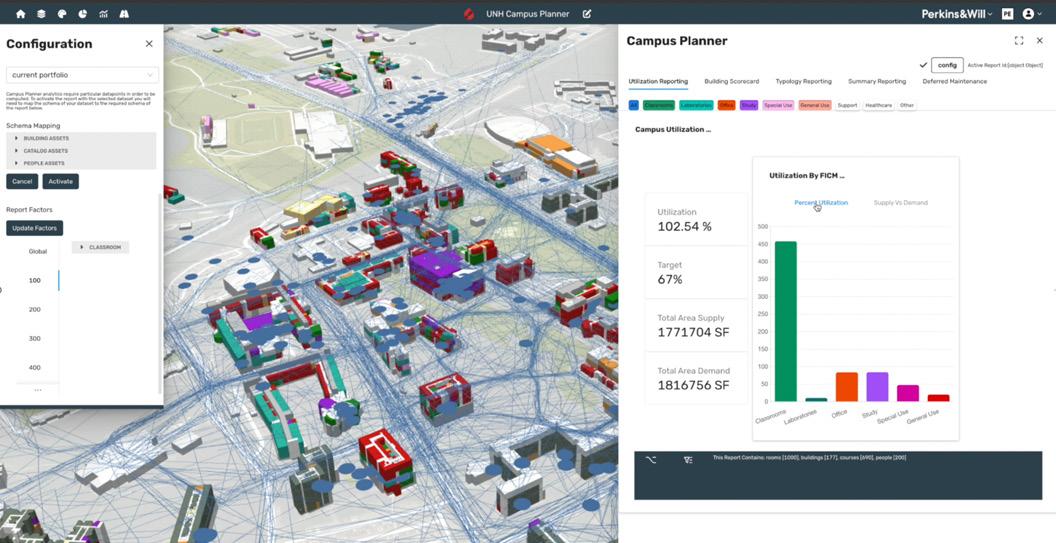Click the checkmark beside config

(x=923, y=65)
